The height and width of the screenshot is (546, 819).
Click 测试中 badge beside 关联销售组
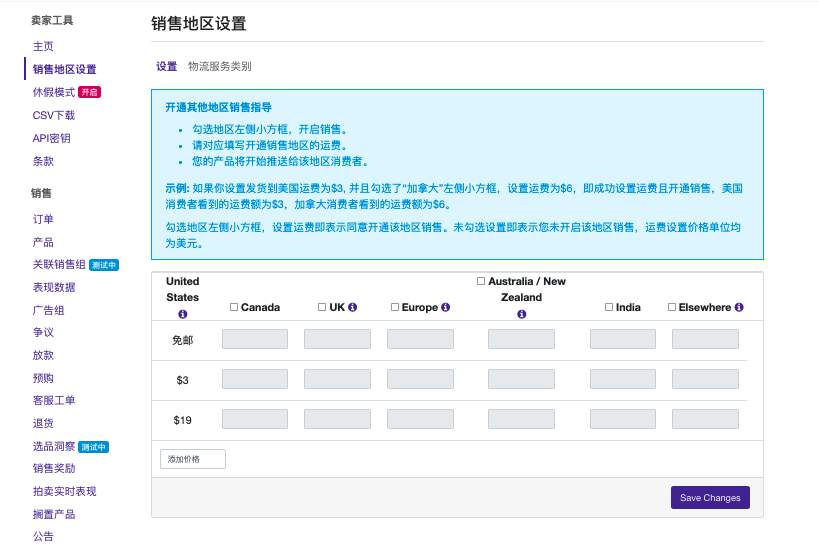[x=104, y=265]
